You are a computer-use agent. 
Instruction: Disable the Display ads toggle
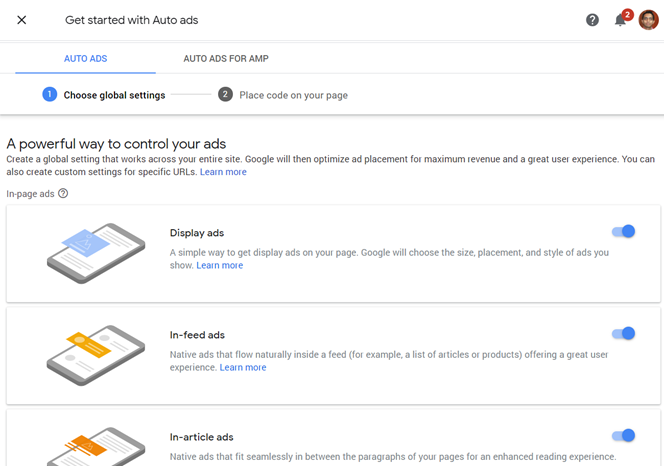[623, 231]
